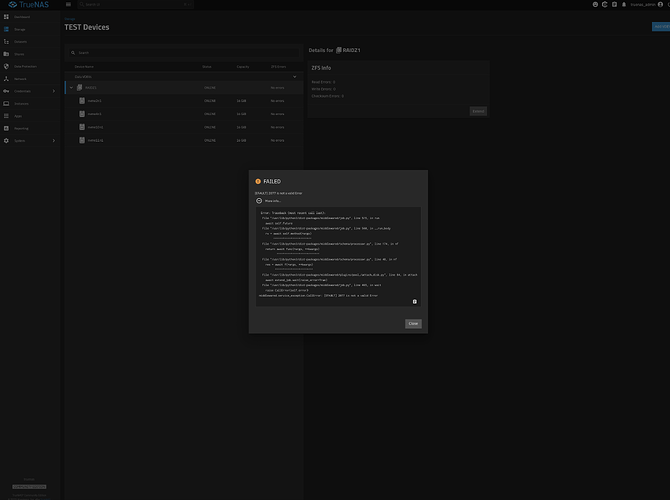The height and width of the screenshot is (500, 670).
Task: Click the status refresh icon in top bar
Action: point(605,4)
